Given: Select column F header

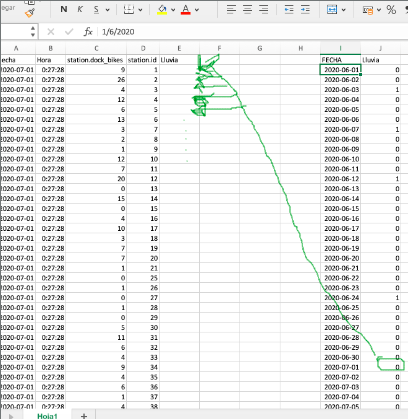Looking at the screenshot, I should coord(219,48).
